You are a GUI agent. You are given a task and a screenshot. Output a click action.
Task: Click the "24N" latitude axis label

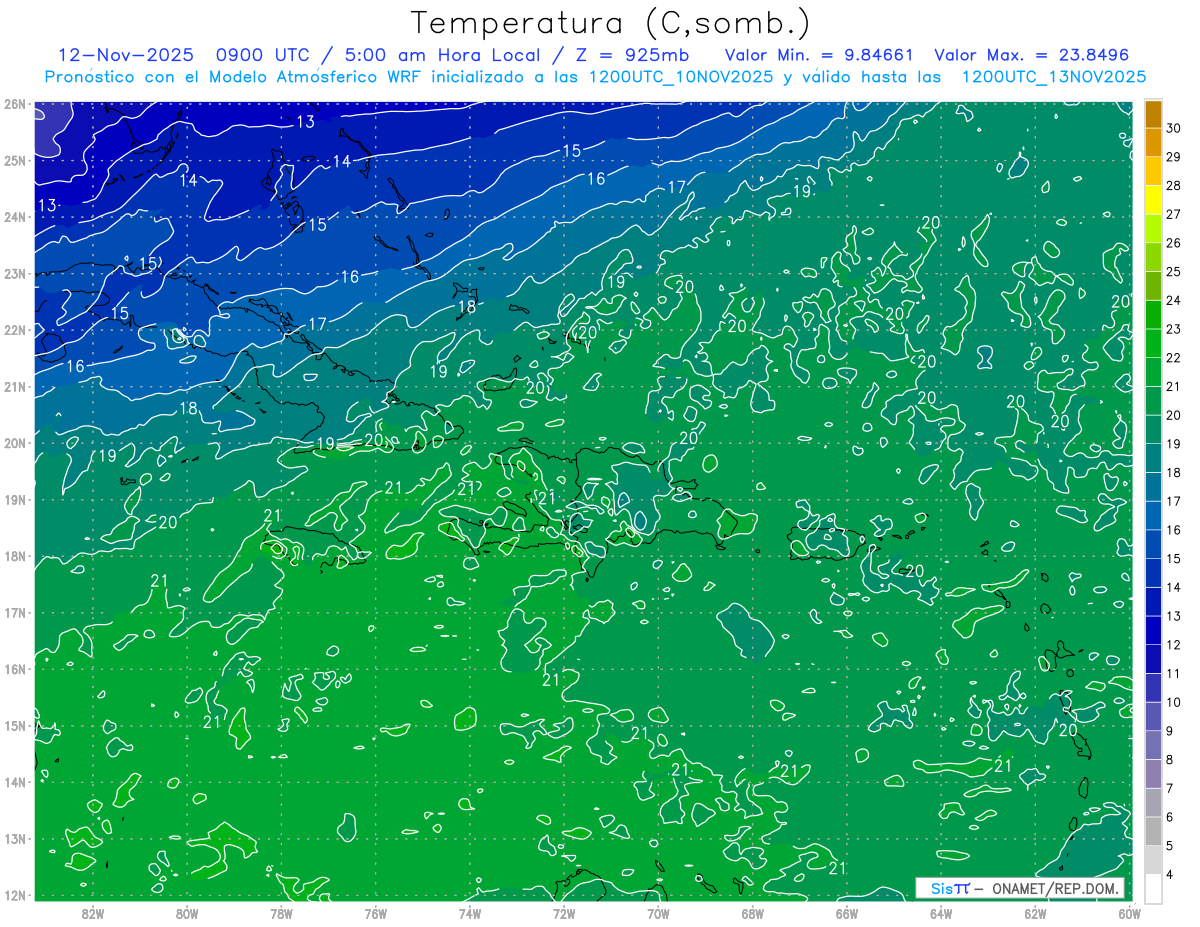(x=15, y=216)
